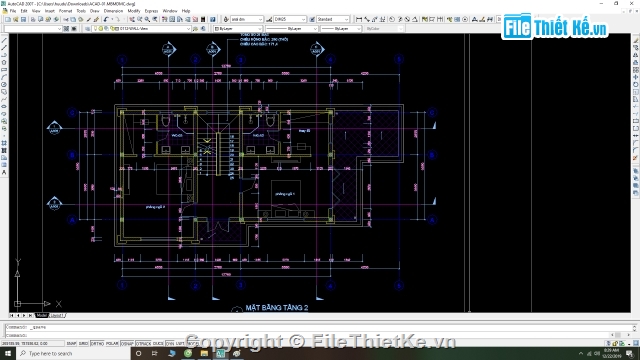Image resolution: width=640 pixels, height=360 pixels.
Task: Toggle ORTHO mode in status bar
Action: click(97, 344)
